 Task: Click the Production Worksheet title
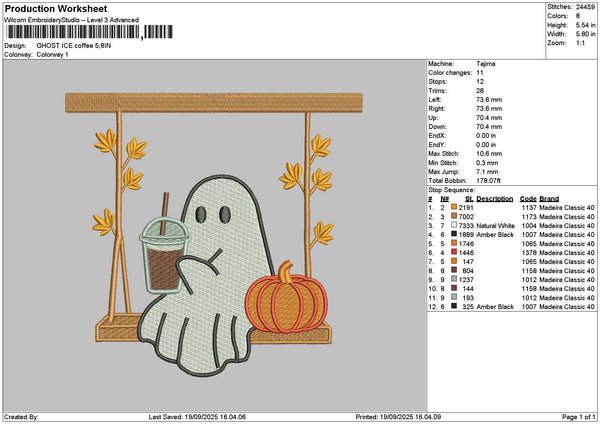click(x=48, y=8)
